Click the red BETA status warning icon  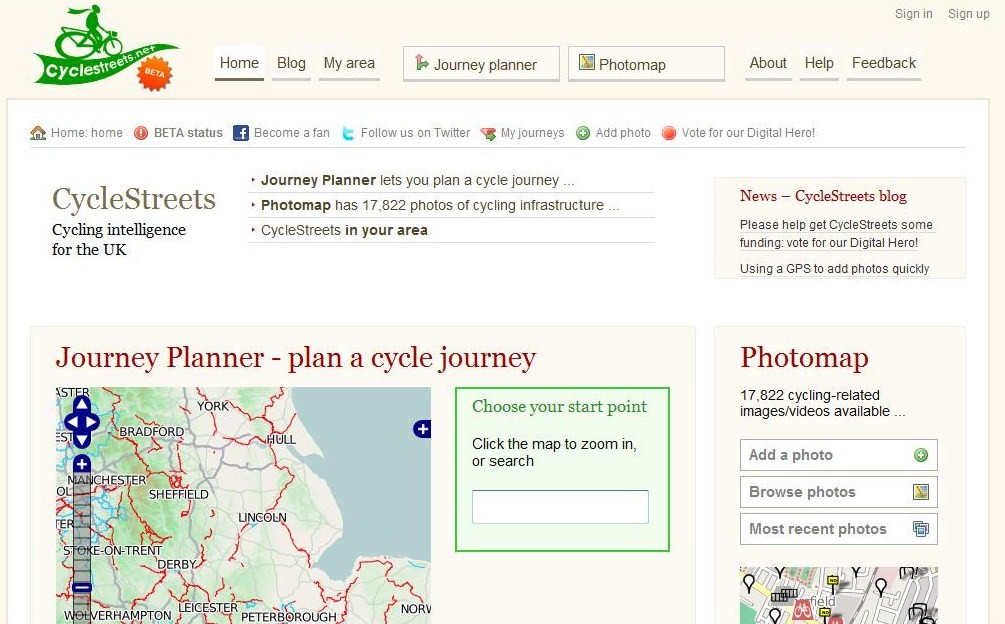click(x=141, y=133)
